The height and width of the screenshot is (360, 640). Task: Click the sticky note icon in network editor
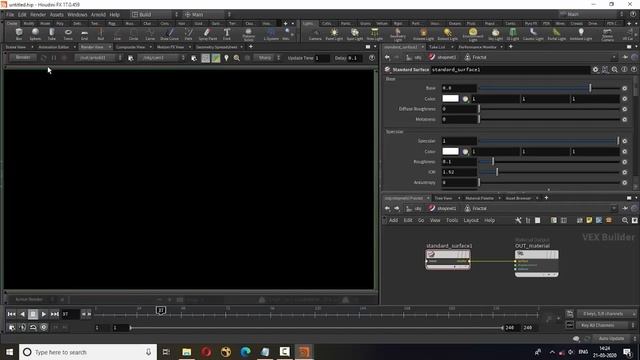tap(589, 220)
